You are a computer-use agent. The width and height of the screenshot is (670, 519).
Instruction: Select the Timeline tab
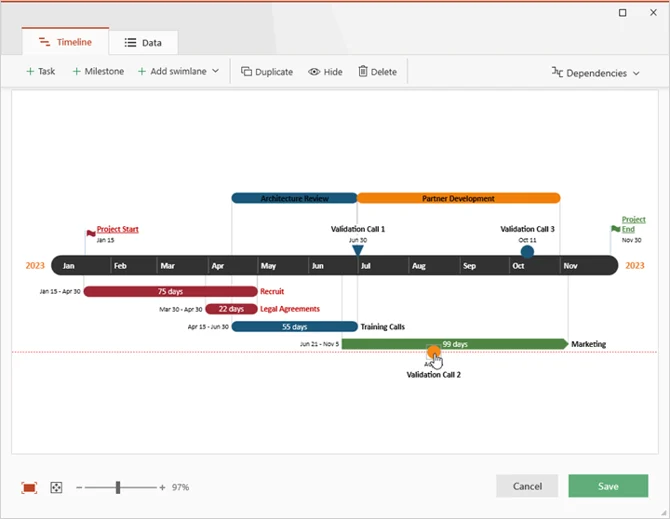pos(65,42)
